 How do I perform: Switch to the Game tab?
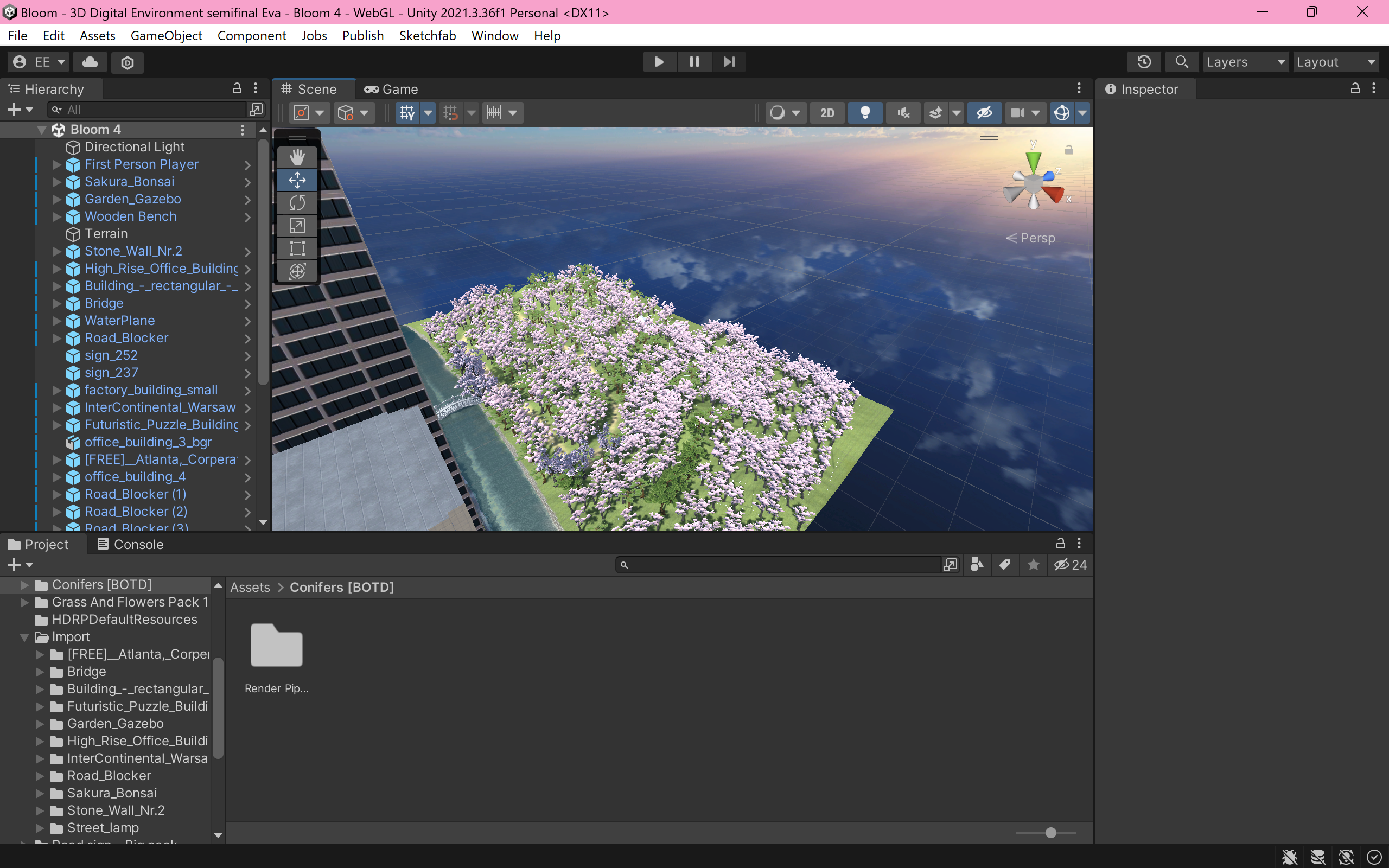[392, 89]
